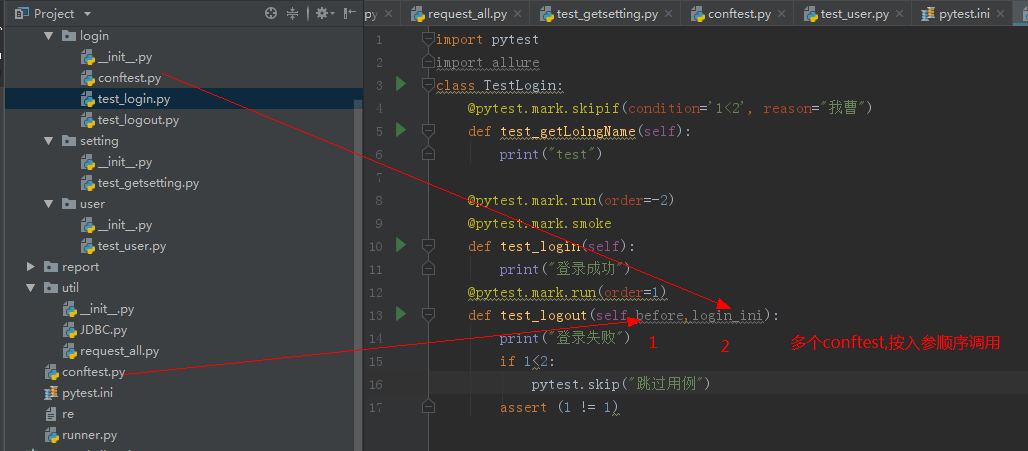Select __init__.py under user folder
The height and width of the screenshot is (451, 1028).
pyautogui.click(x=125, y=225)
